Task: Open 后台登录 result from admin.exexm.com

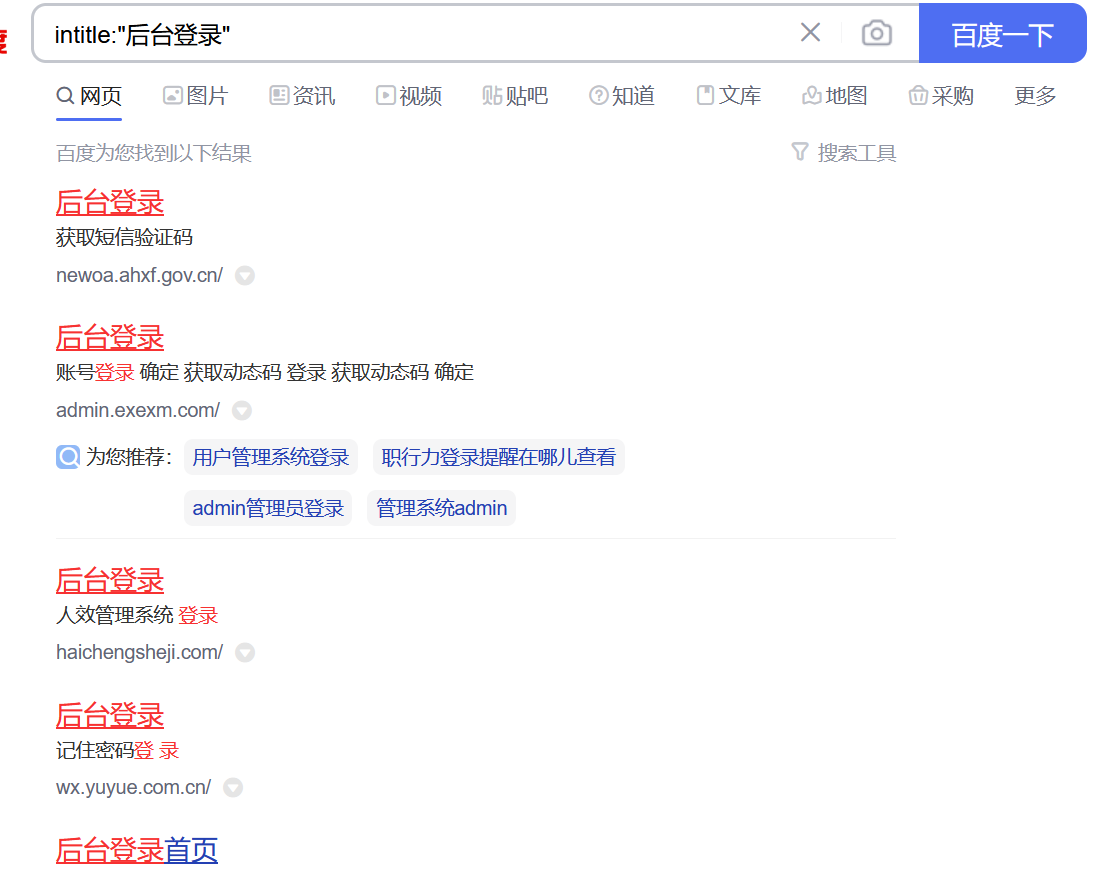Action: [x=110, y=338]
